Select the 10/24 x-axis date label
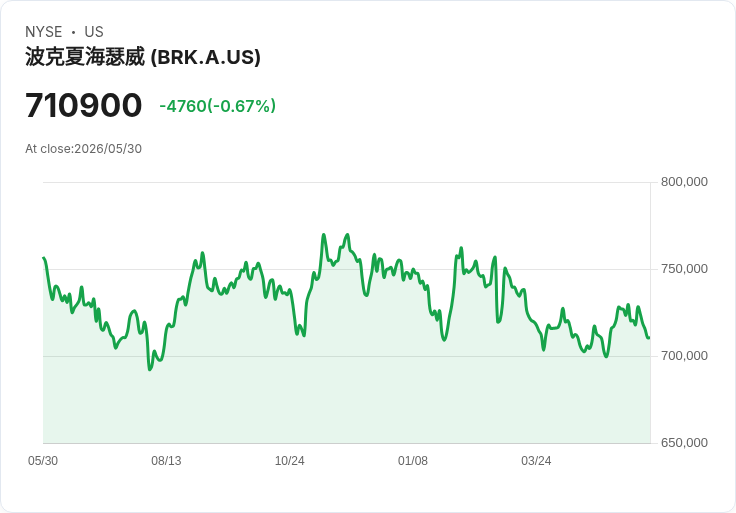736x513 pixels. (x=290, y=461)
